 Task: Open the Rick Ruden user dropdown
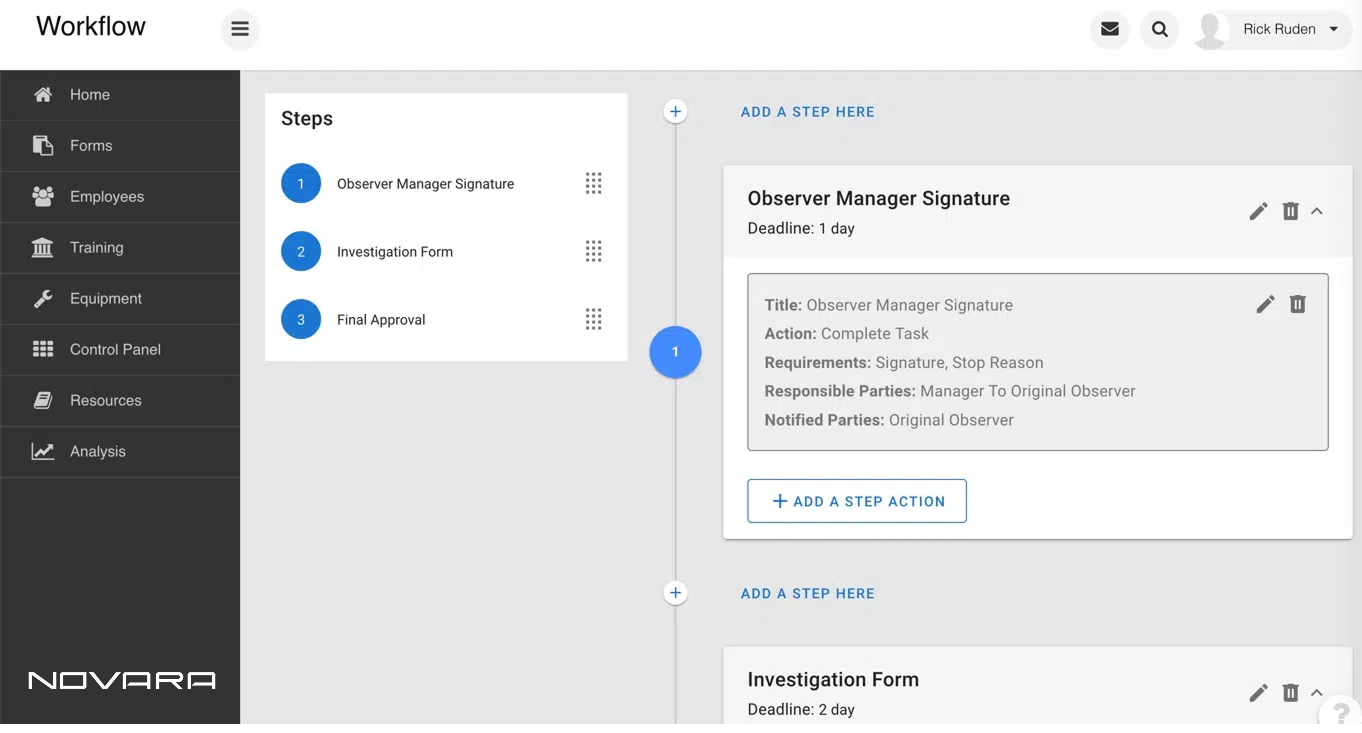tap(1273, 29)
